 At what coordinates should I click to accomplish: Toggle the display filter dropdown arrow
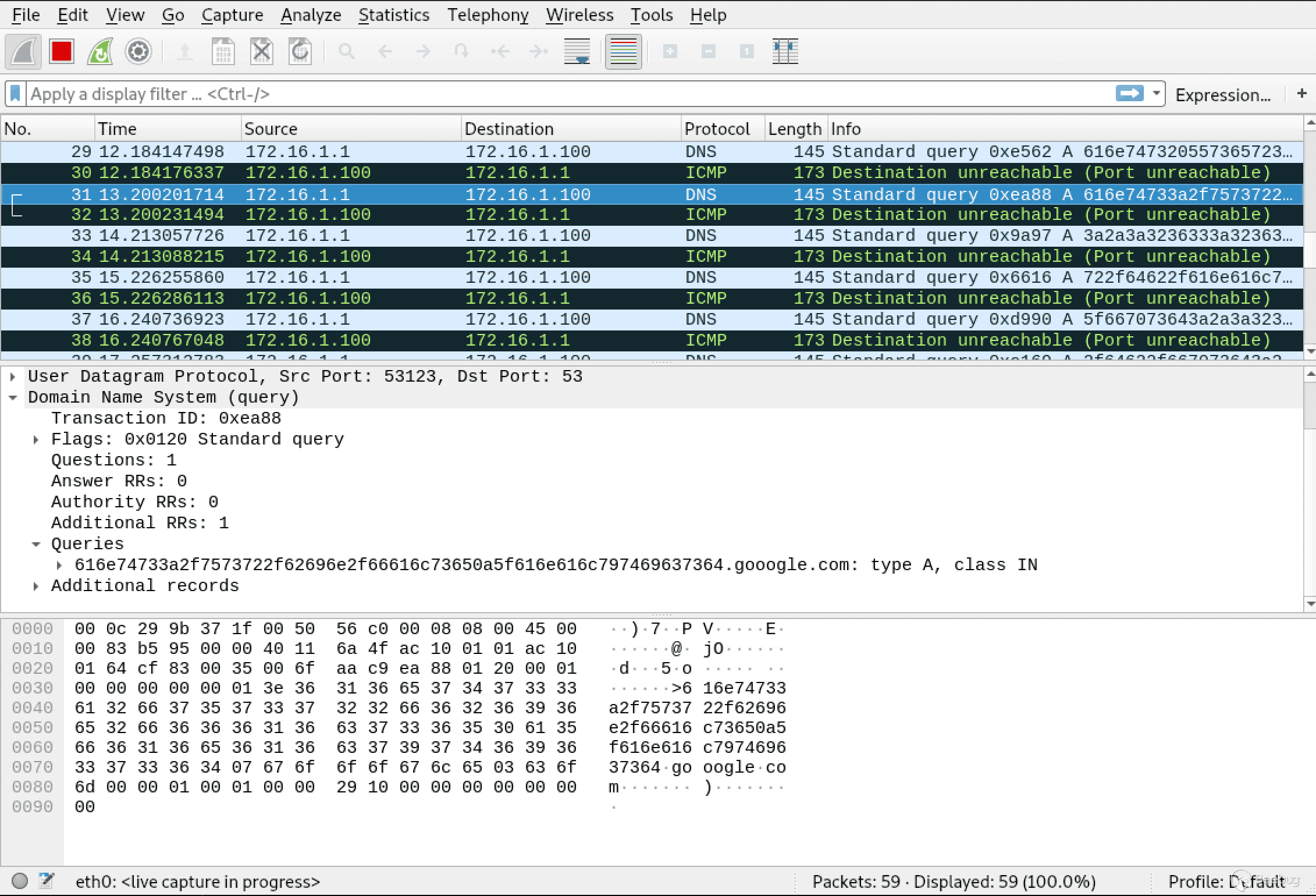pyautogui.click(x=1156, y=94)
